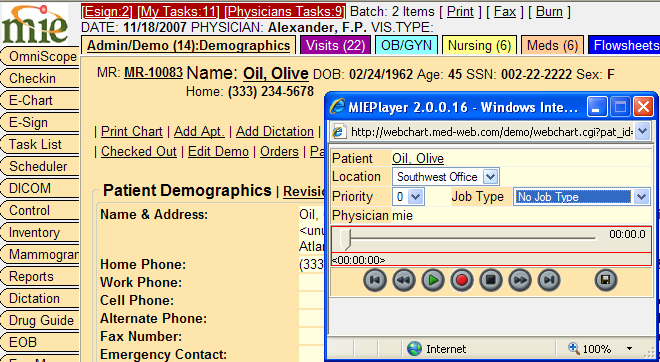Switch to the Flowsheets tab
The width and height of the screenshot is (660, 362).
(624, 45)
